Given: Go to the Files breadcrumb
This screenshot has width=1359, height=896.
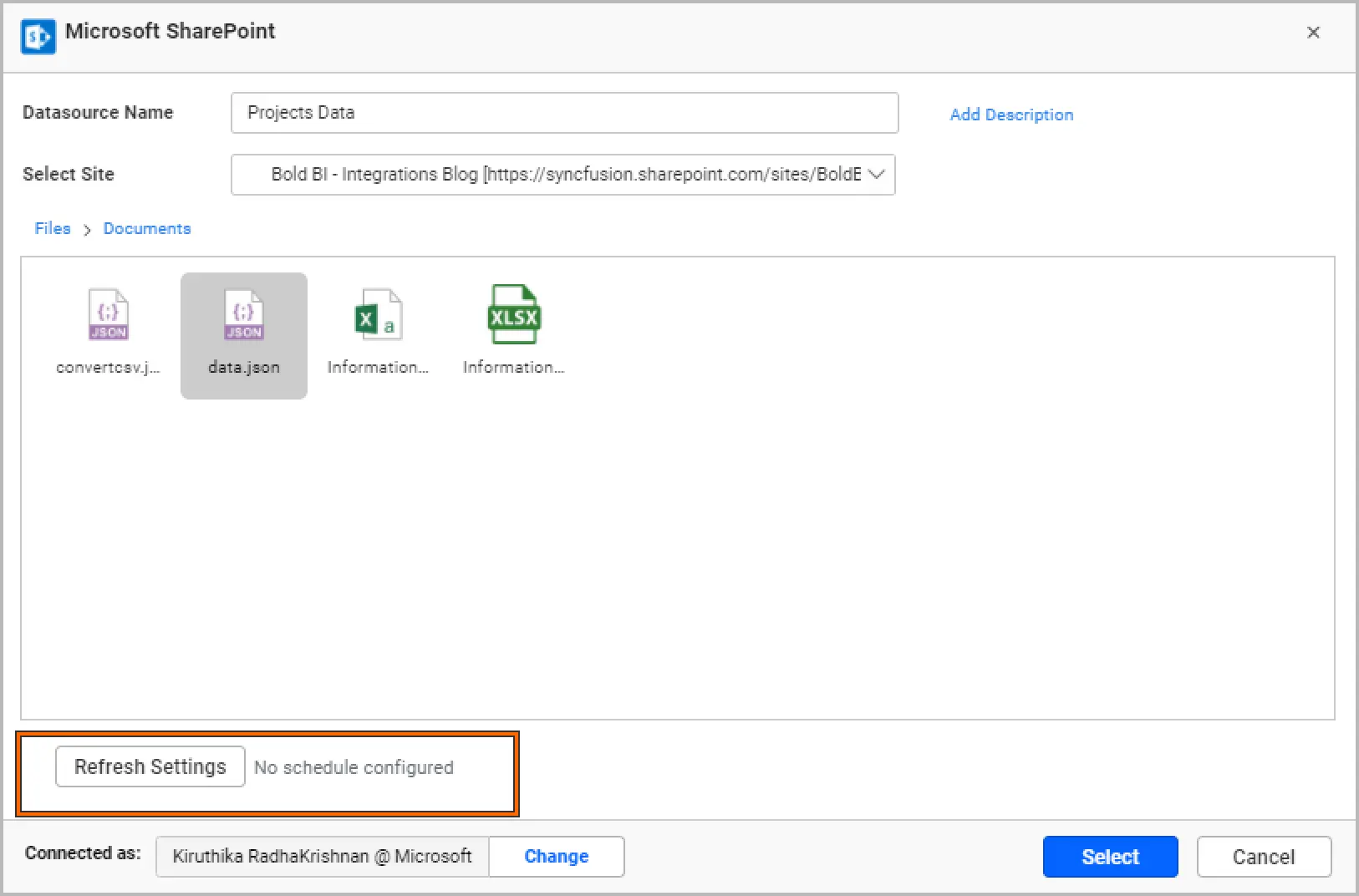Looking at the screenshot, I should [53, 228].
